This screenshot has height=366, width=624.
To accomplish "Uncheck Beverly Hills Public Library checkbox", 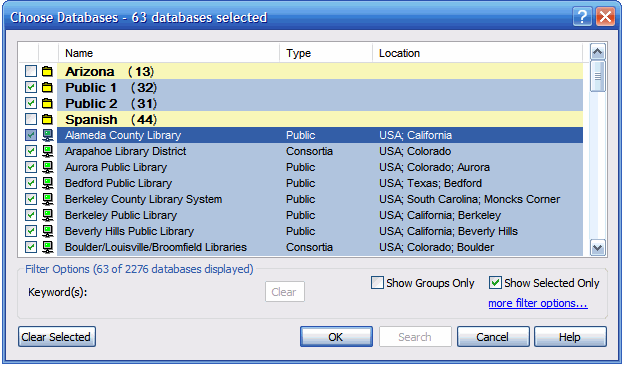I will [31, 231].
